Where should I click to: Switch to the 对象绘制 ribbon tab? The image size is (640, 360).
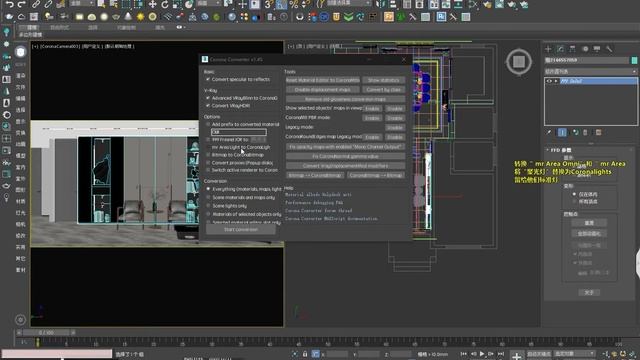tap(126, 27)
